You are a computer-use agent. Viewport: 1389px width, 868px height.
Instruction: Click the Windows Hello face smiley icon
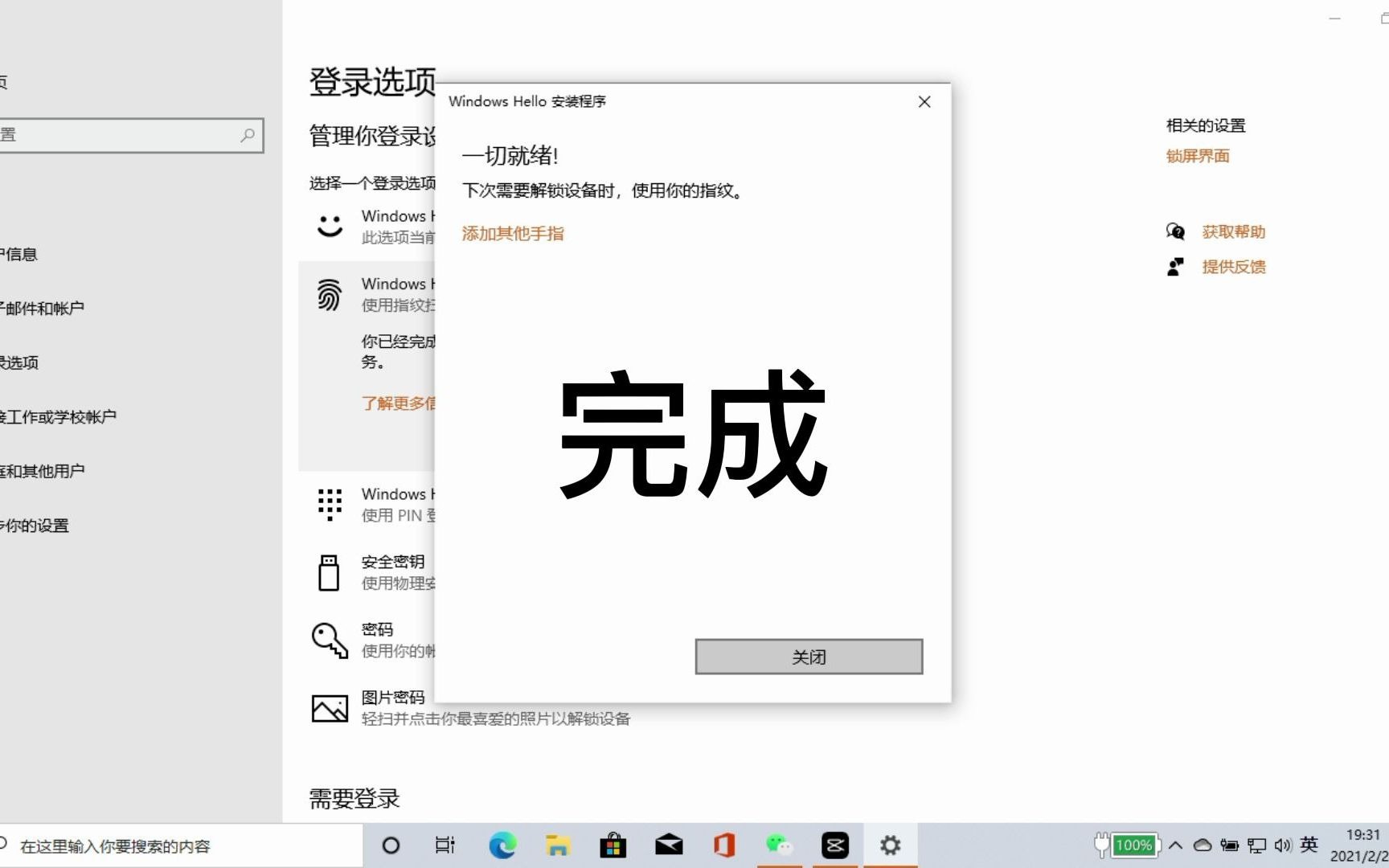coord(329,226)
